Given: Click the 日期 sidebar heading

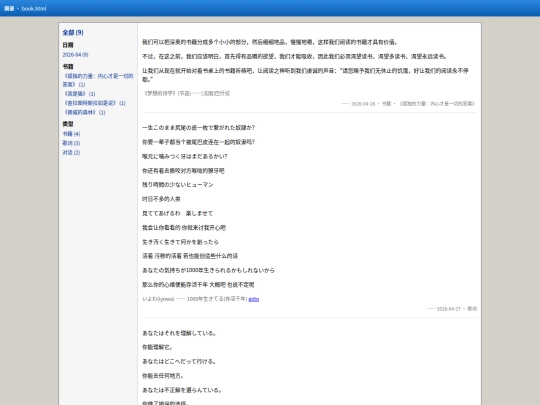Looking at the screenshot, I should pyautogui.click(x=68, y=45).
